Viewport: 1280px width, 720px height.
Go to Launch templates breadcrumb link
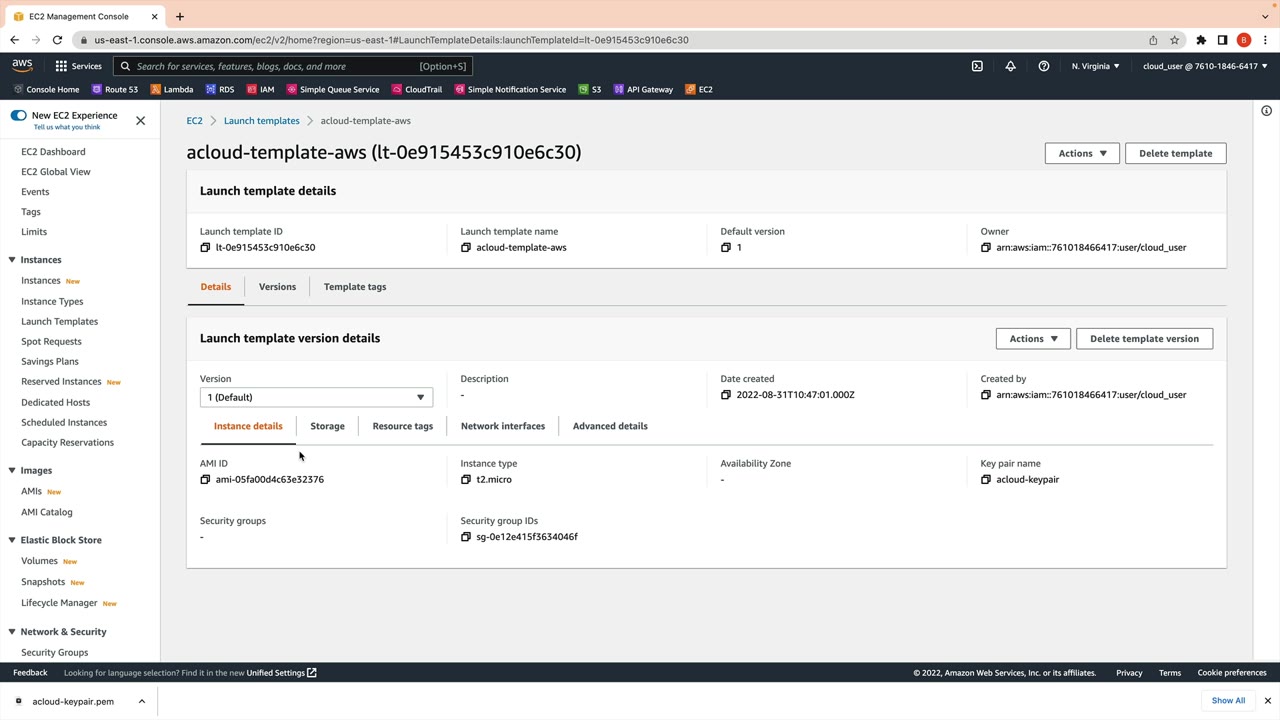click(x=262, y=121)
